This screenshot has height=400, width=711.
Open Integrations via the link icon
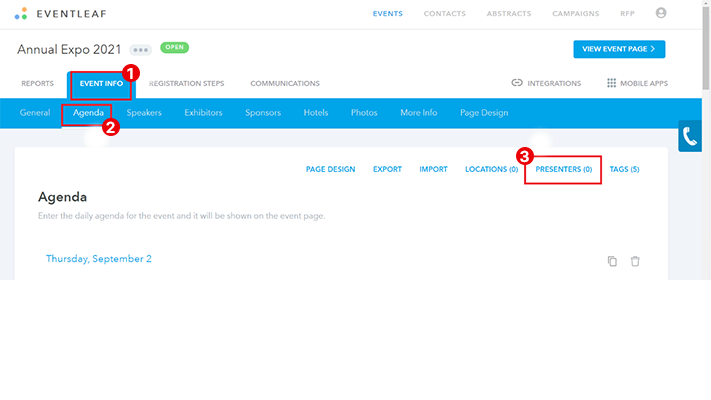click(x=517, y=83)
